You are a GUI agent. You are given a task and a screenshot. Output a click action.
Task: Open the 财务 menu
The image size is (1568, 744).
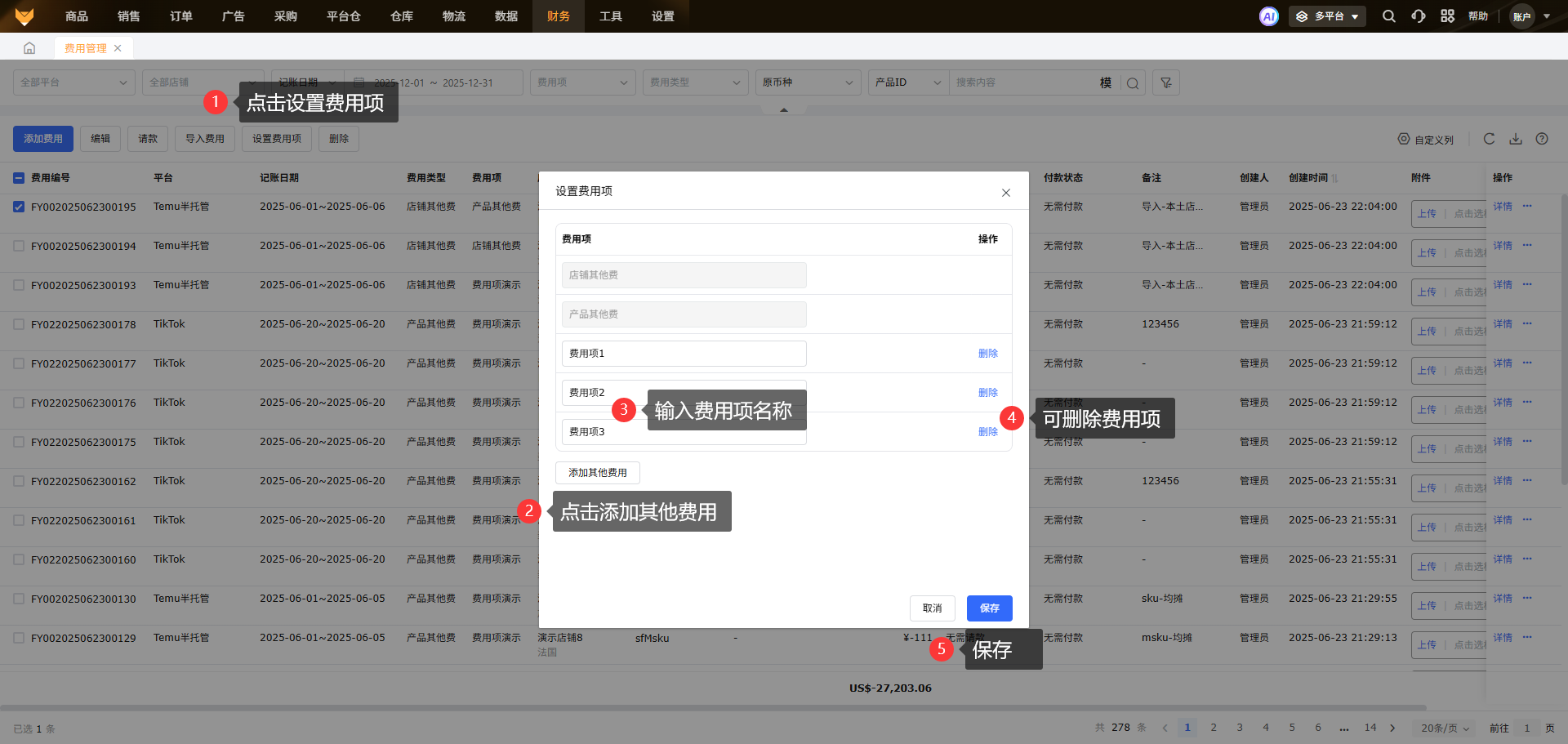559,16
